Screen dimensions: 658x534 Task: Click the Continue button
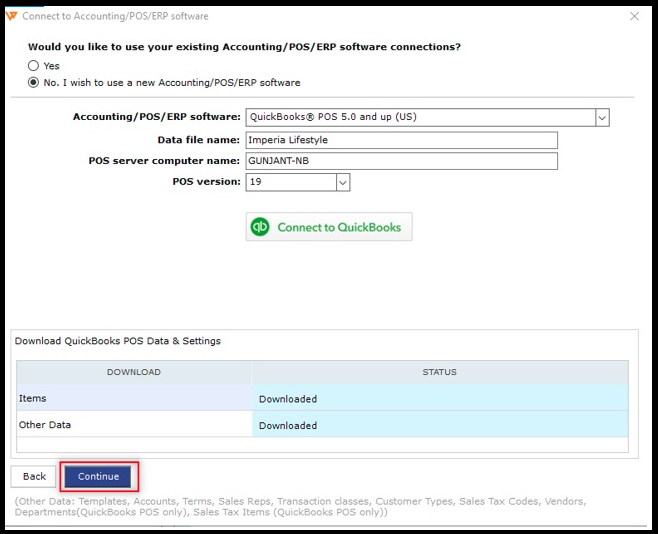(98, 477)
